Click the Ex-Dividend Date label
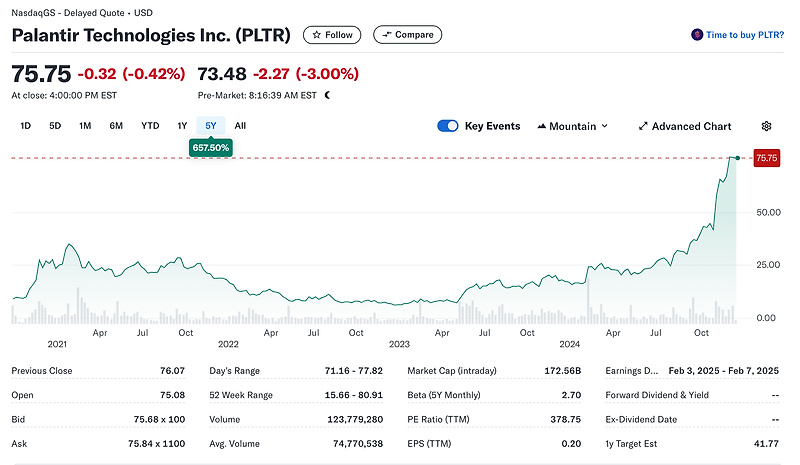This screenshot has height=465, width=800. click(641, 419)
